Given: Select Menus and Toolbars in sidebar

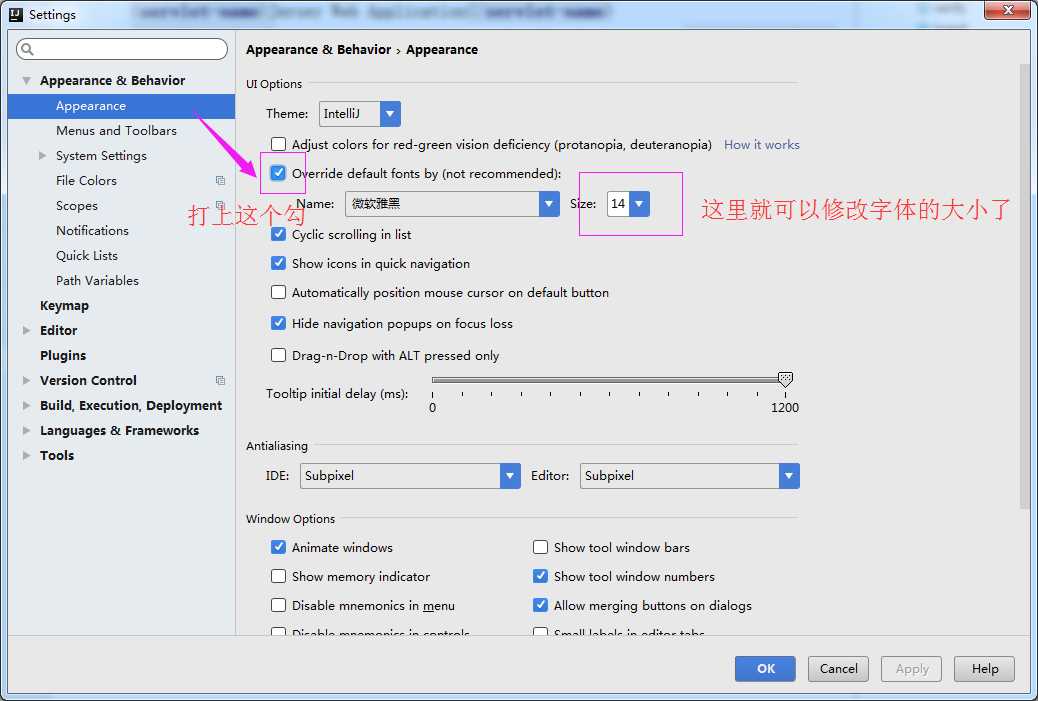Looking at the screenshot, I should click(116, 131).
